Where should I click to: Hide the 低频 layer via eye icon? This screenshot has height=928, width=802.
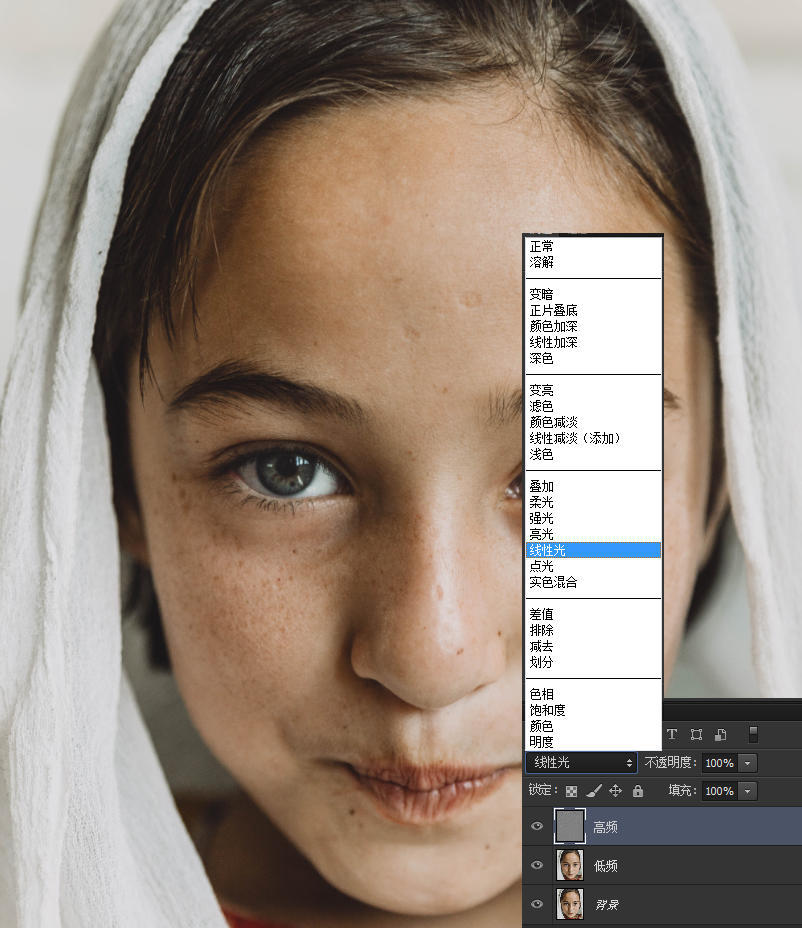click(537, 865)
